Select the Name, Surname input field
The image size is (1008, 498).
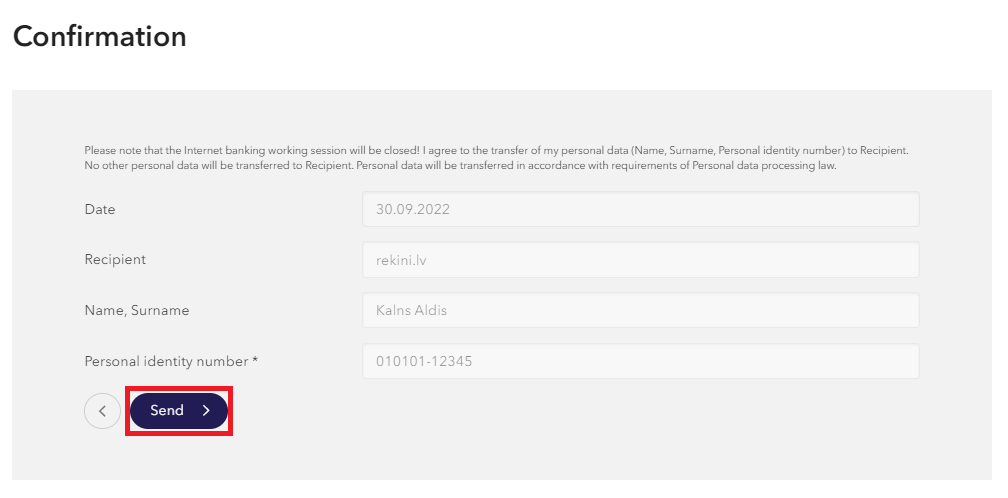[x=640, y=310]
